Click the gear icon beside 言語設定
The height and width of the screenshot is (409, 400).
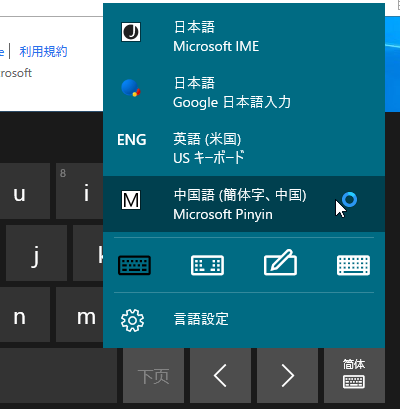132,320
